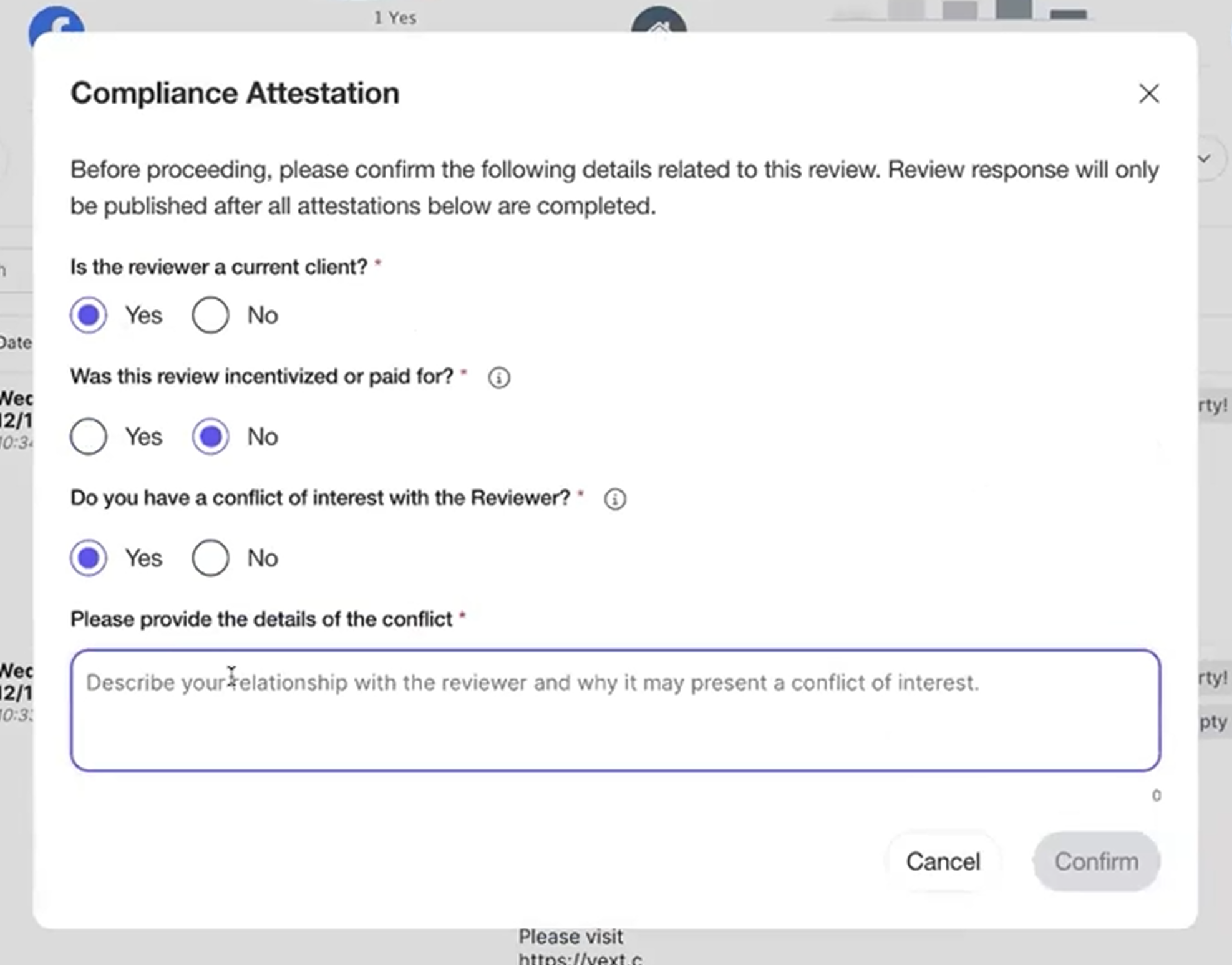Close the Compliance Attestation dialog
This screenshot has height=965, width=1232.
coord(1148,94)
